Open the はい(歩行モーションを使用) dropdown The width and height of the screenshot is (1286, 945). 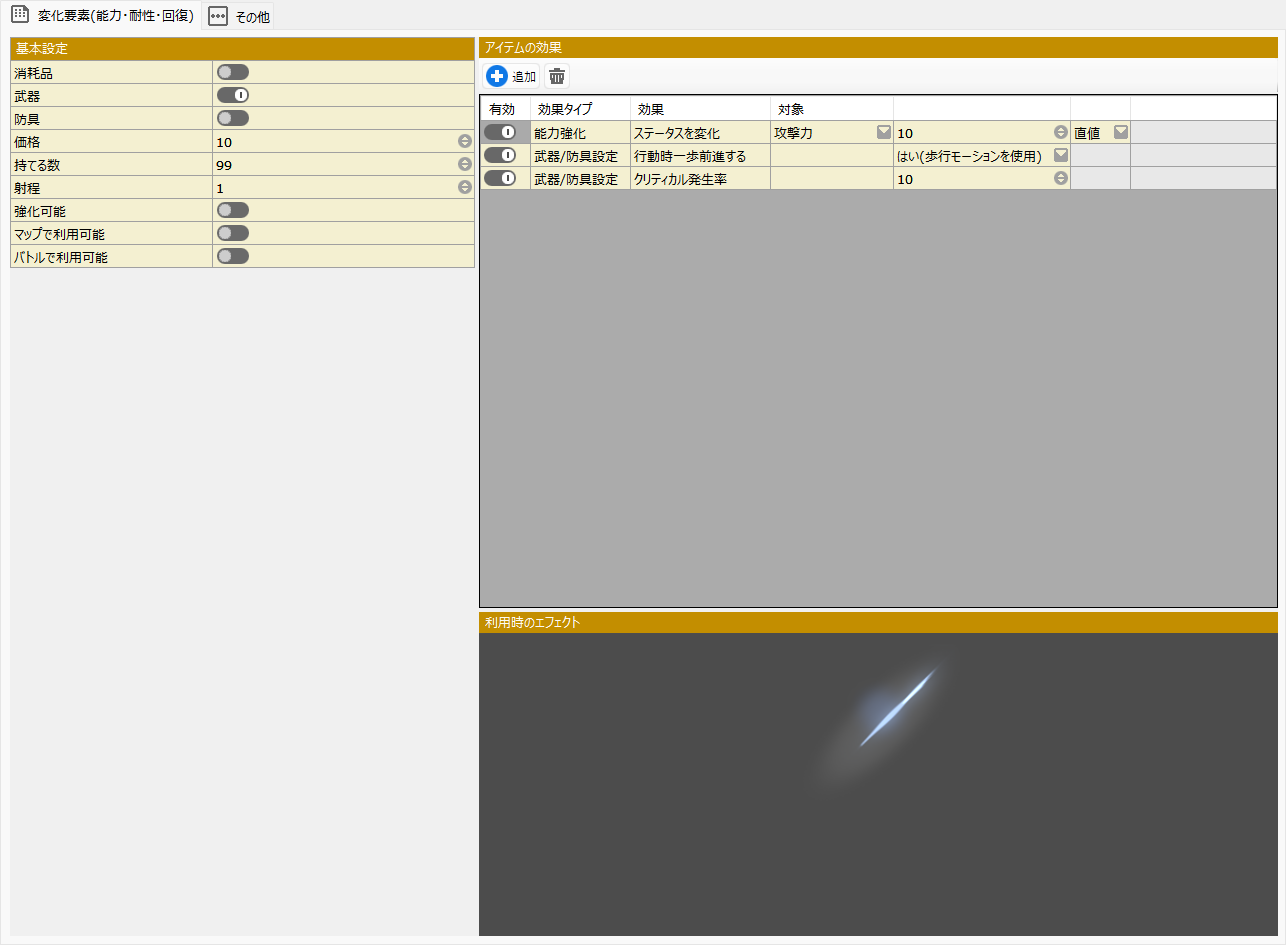click(x=1061, y=155)
